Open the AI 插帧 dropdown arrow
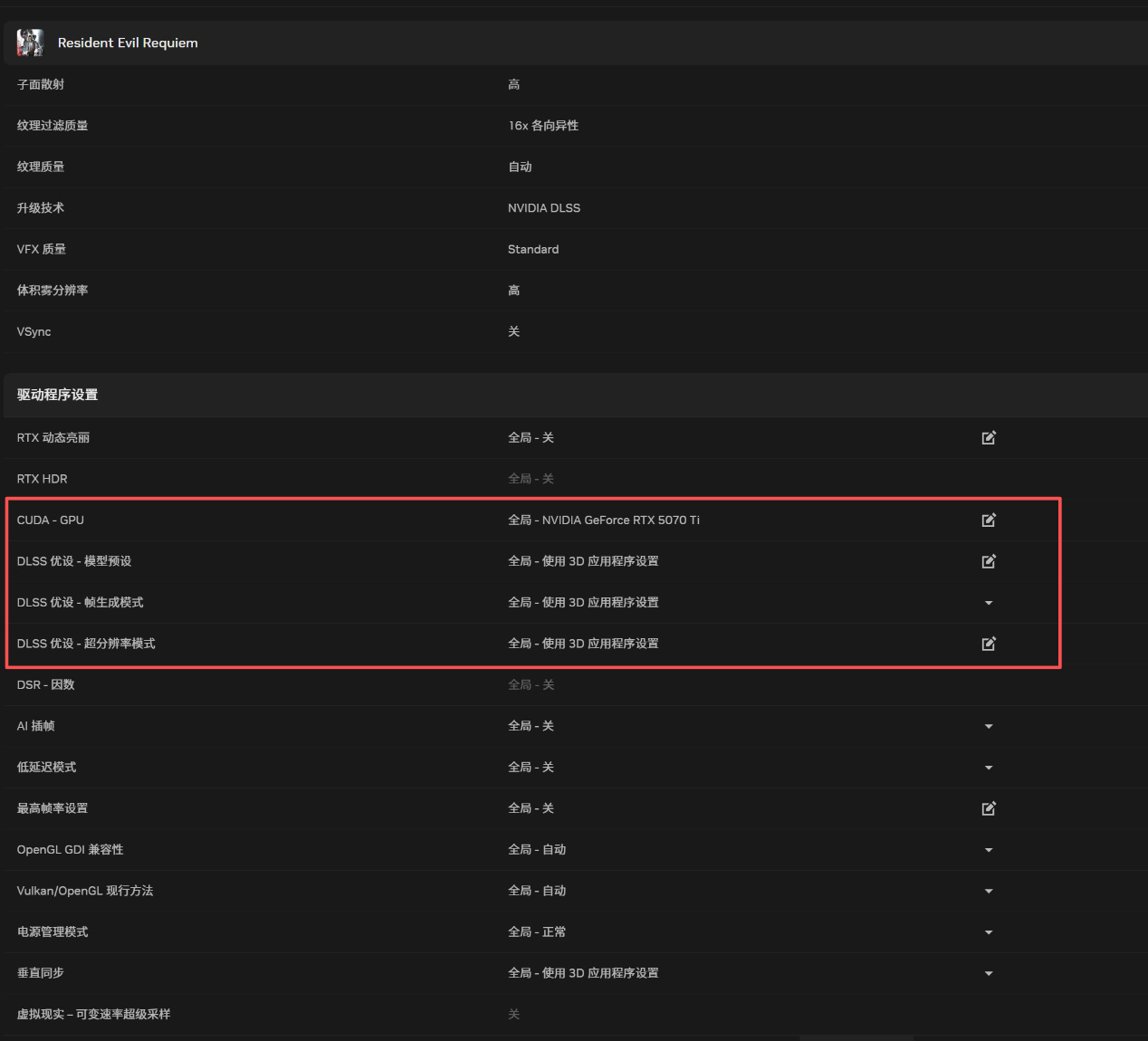This screenshot has width=1148, height=1041. pyautogui.click(x=989, y=726)
